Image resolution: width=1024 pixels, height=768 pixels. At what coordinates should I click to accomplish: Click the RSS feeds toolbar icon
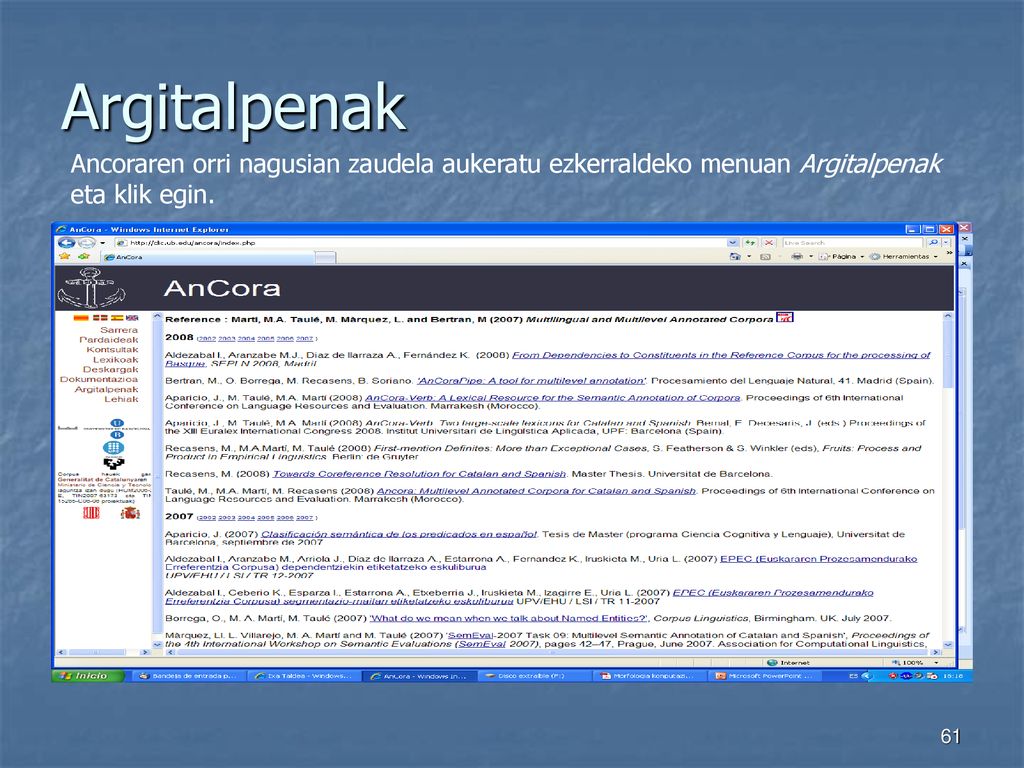pyautogui.click(x=765, y=257)
